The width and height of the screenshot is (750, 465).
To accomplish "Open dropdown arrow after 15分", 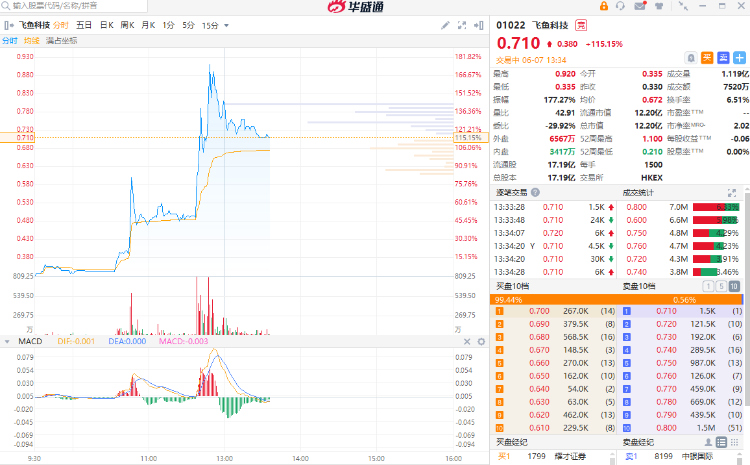I will [227, 25].
